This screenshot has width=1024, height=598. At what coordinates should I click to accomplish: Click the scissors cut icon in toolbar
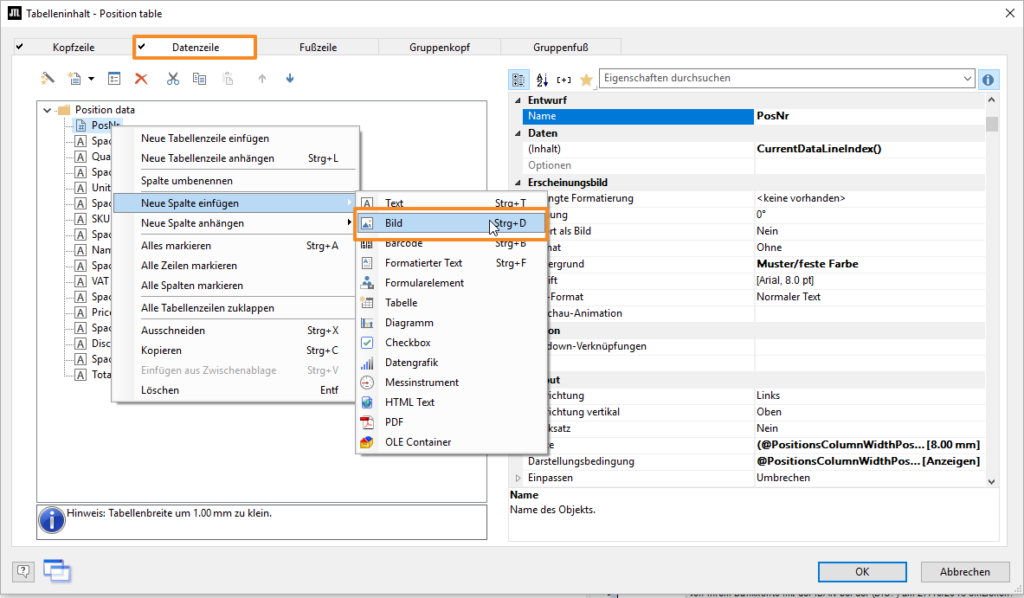[x=172, y=78]
